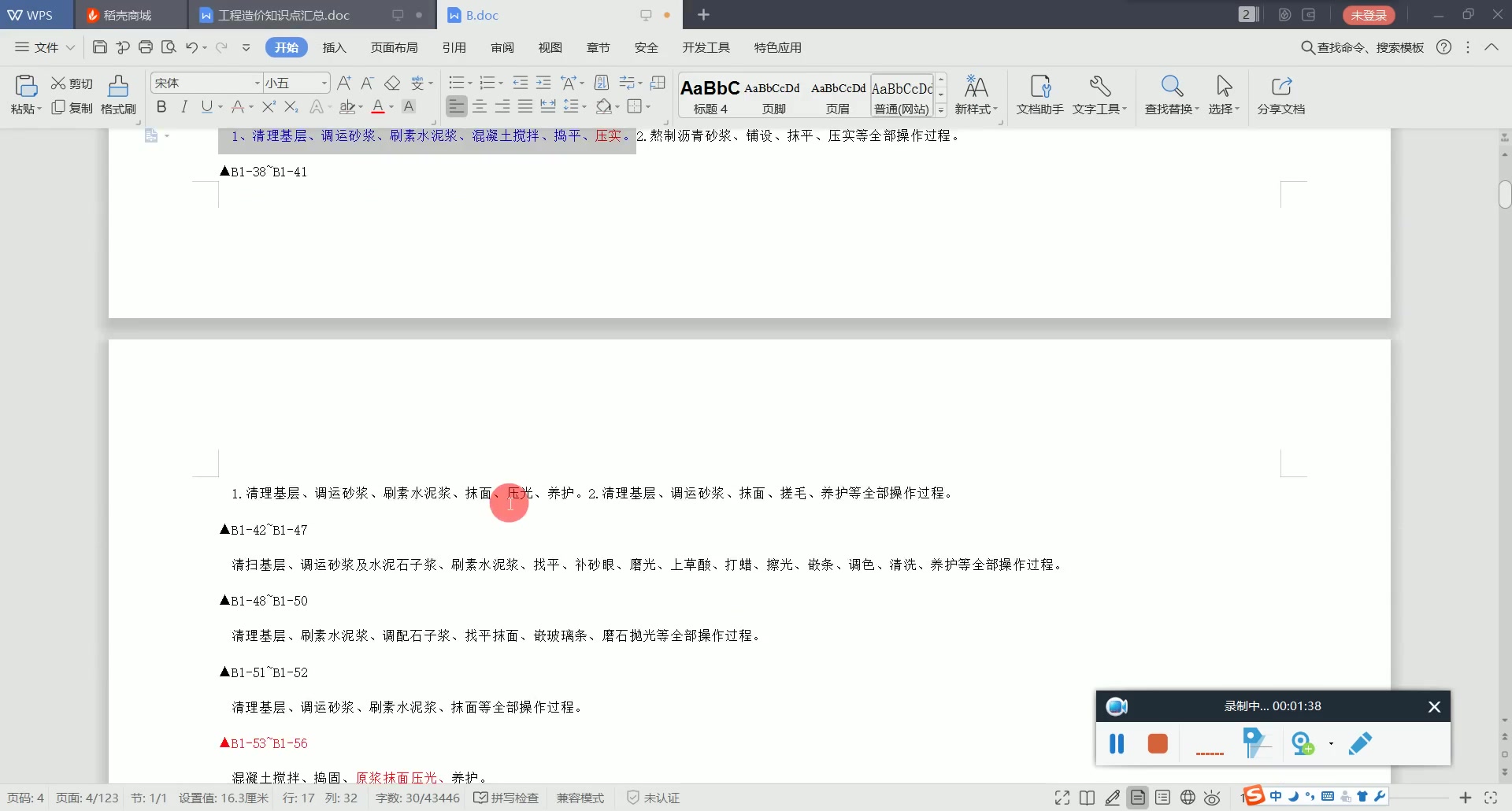
Task: Toggle eye protection mode icon
Action: [x=1213, y=798]
